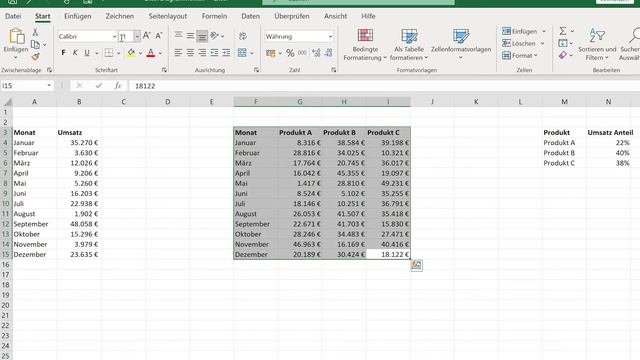Toggle align text left
Image resolution: width=640 pixels, height=360 pixels.
click(x=178, y=53)
